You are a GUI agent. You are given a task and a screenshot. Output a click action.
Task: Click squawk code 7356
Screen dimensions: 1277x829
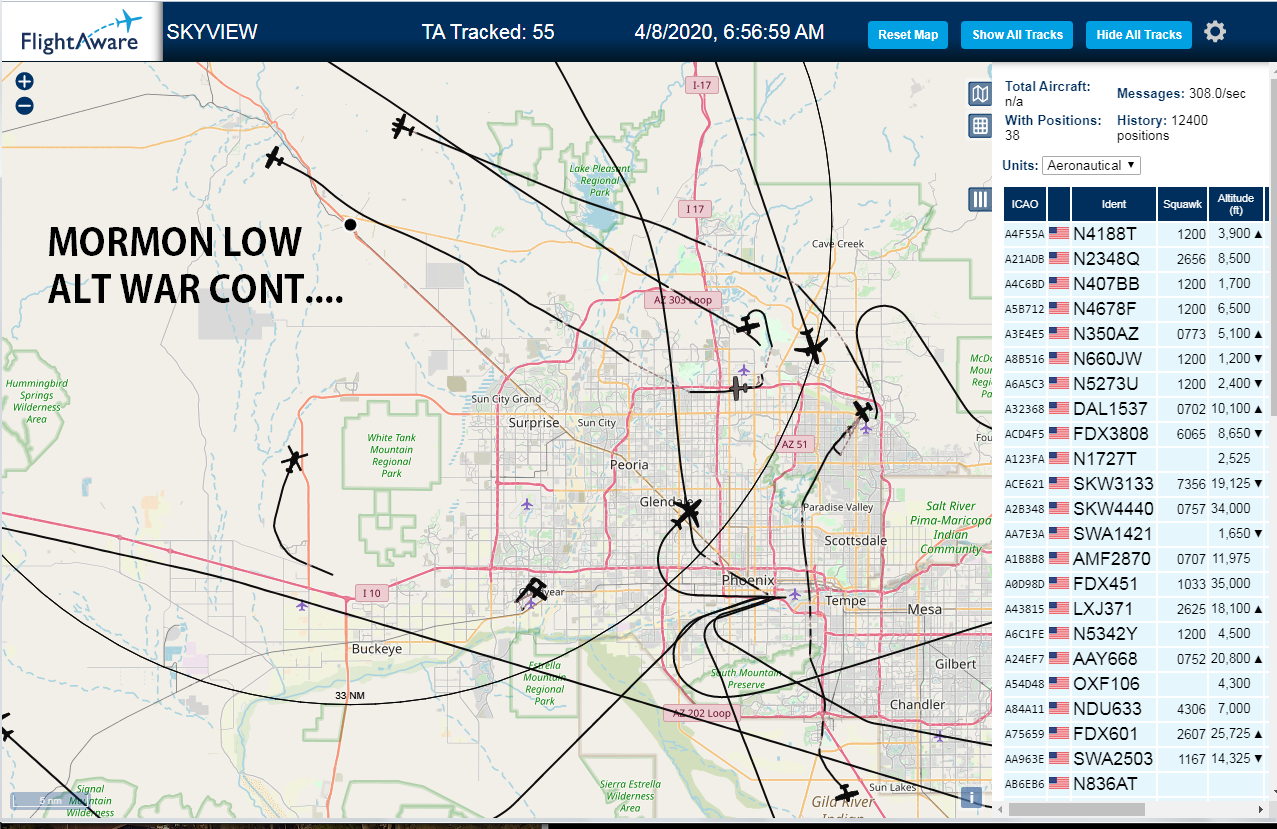tap(1191, 484)
